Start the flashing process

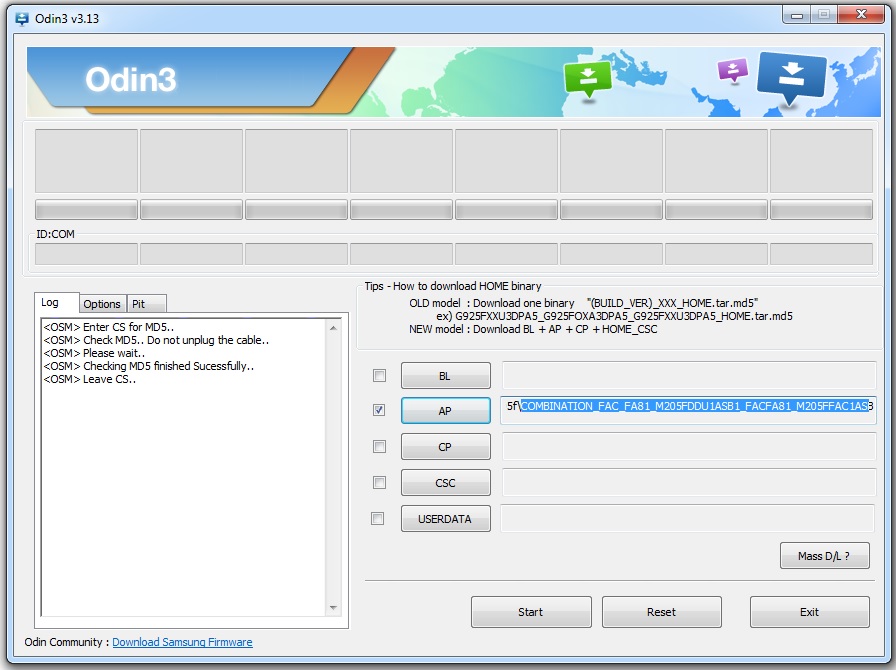pyautogui.click(x=531, y=612)
